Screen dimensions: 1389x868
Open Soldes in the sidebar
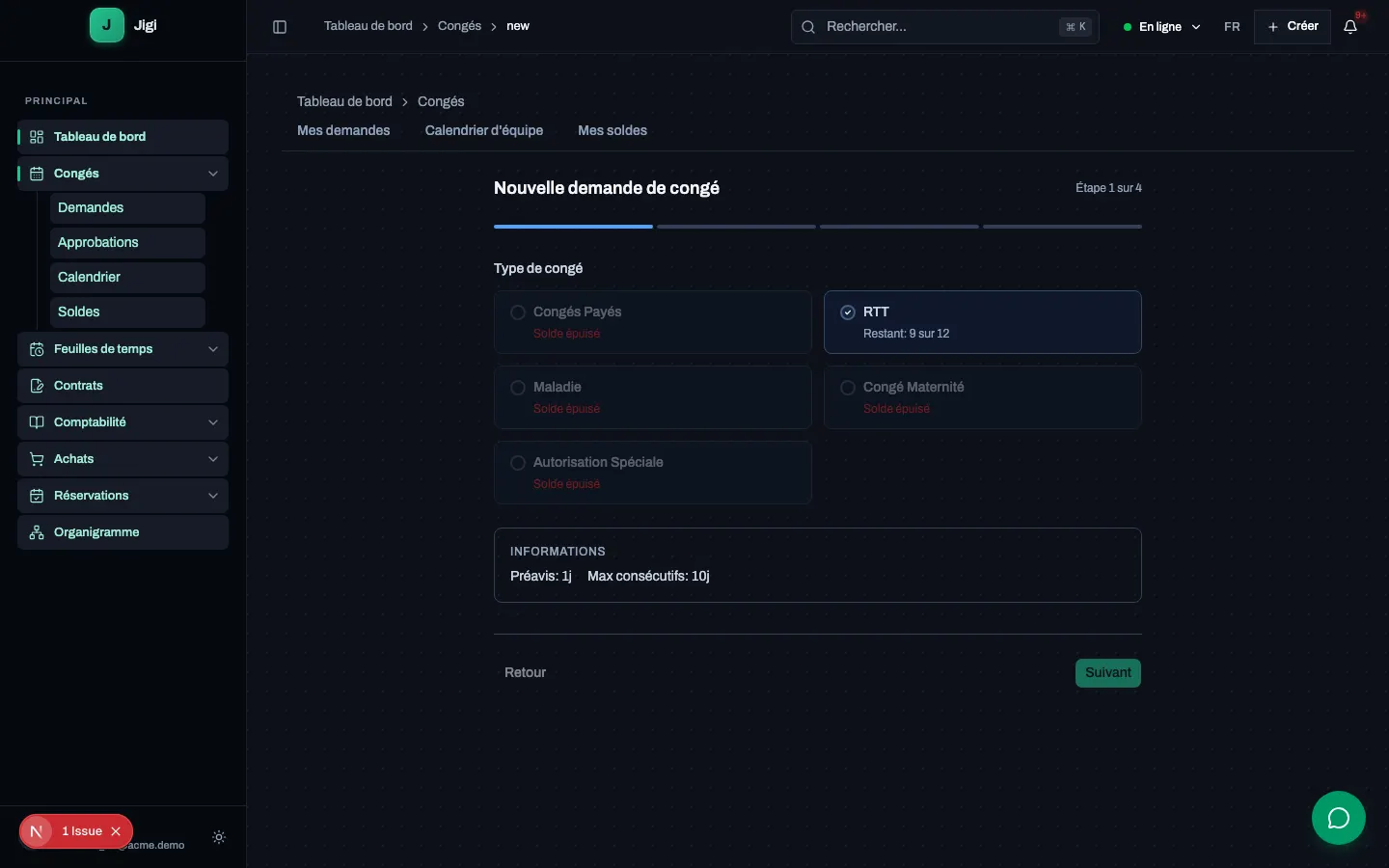tap(127, 312)
